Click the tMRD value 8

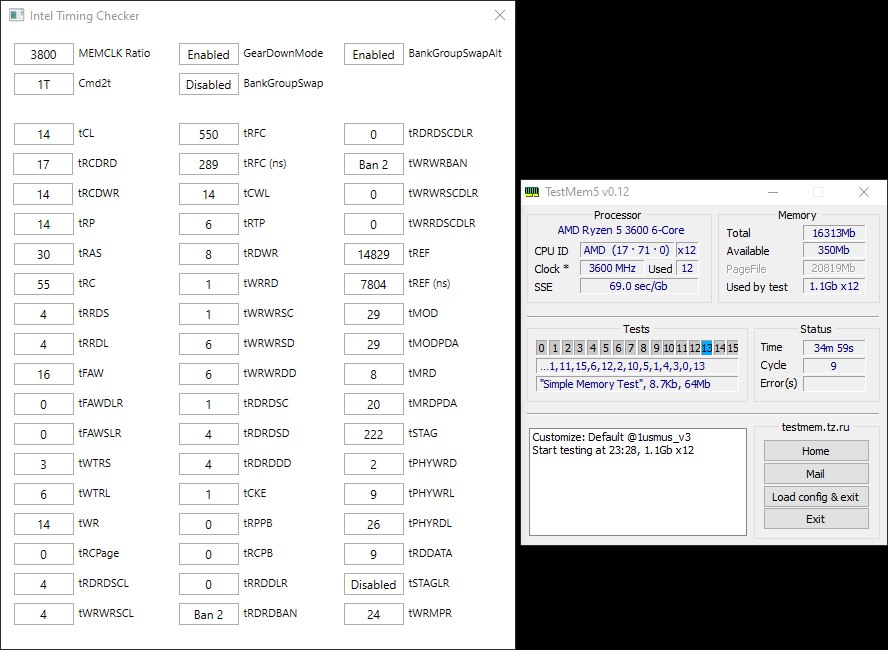[373, 374]
